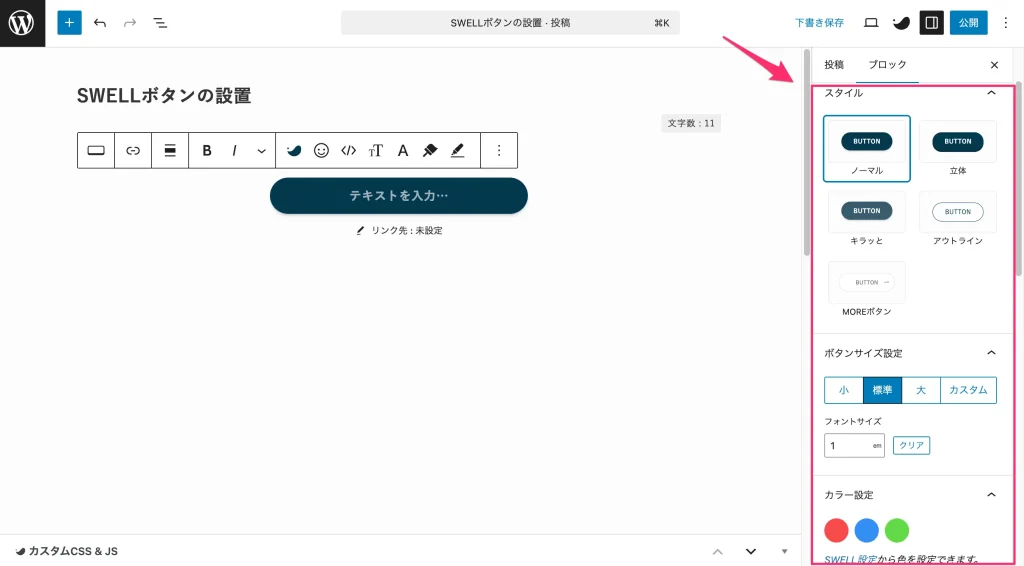Open the command palette title bar
Image resolution: width=1024 pixels, height=566 pixels.
click(x=510, y=23)
